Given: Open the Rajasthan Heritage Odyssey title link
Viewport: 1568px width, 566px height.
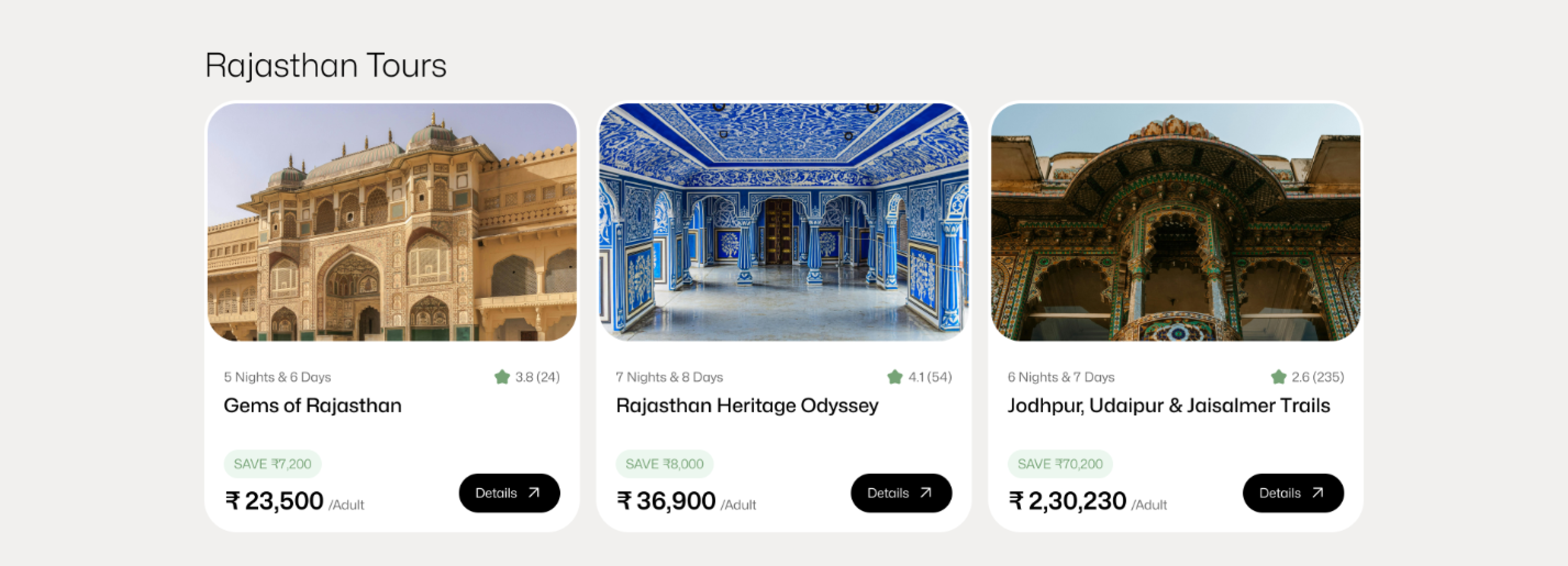Looking at the screenshot, I should [747, 405].
